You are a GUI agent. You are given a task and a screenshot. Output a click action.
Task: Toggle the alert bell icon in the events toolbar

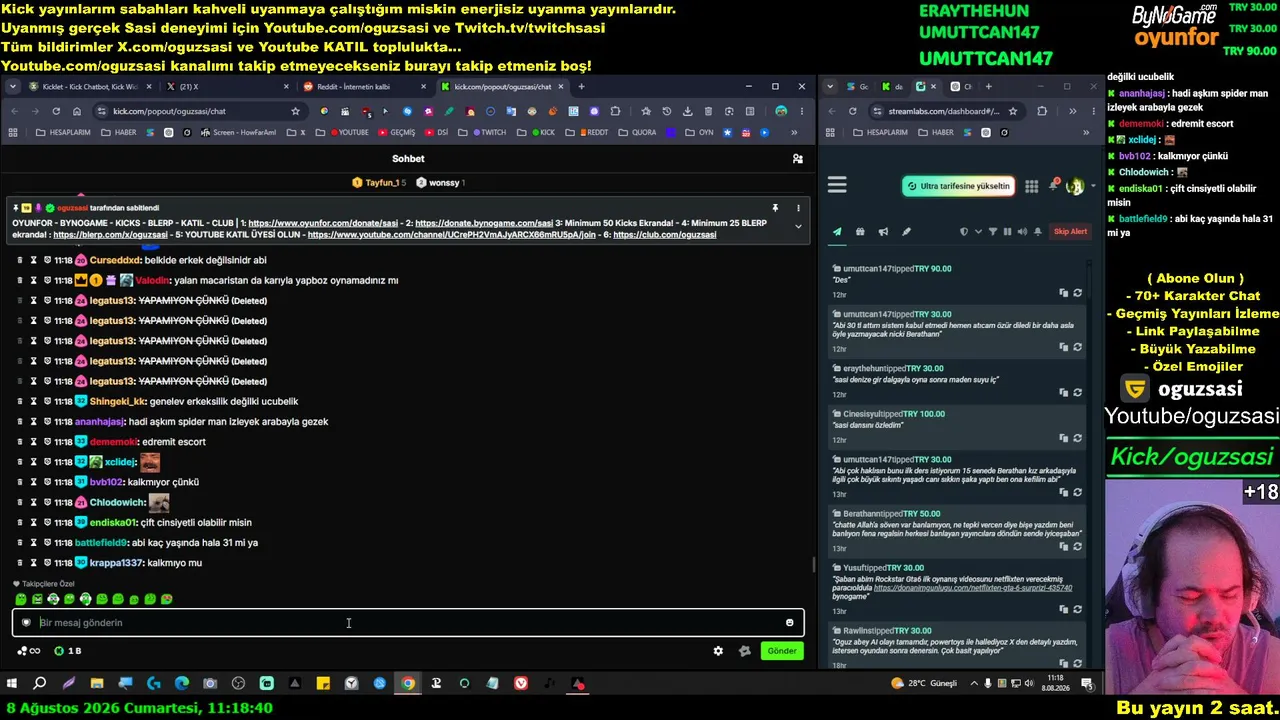(1038, 232)
